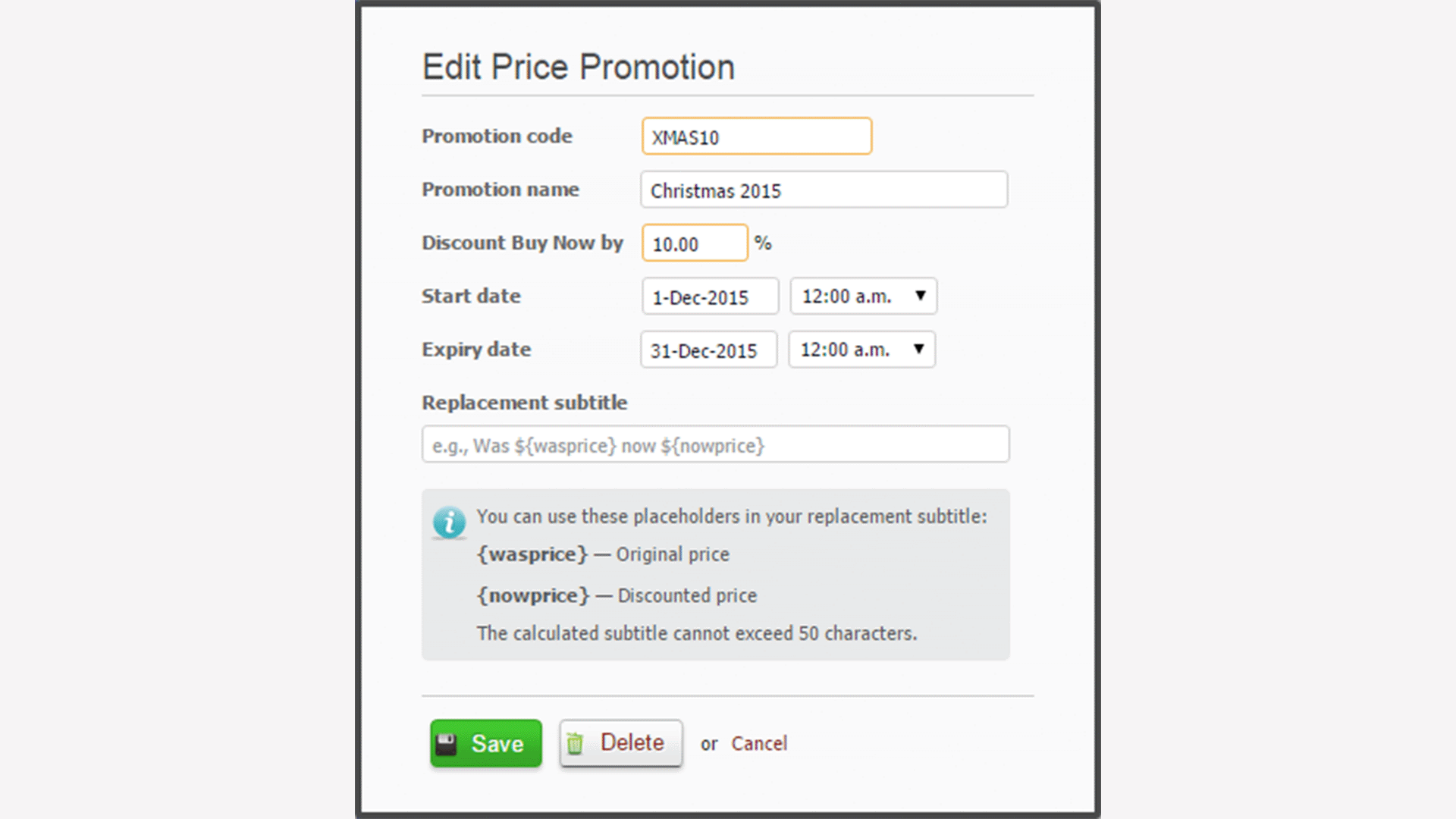Screen dimensions: 1456x819
Task: Click the 1-Dec-2015 start date field
Action: [x=709, y=297]
